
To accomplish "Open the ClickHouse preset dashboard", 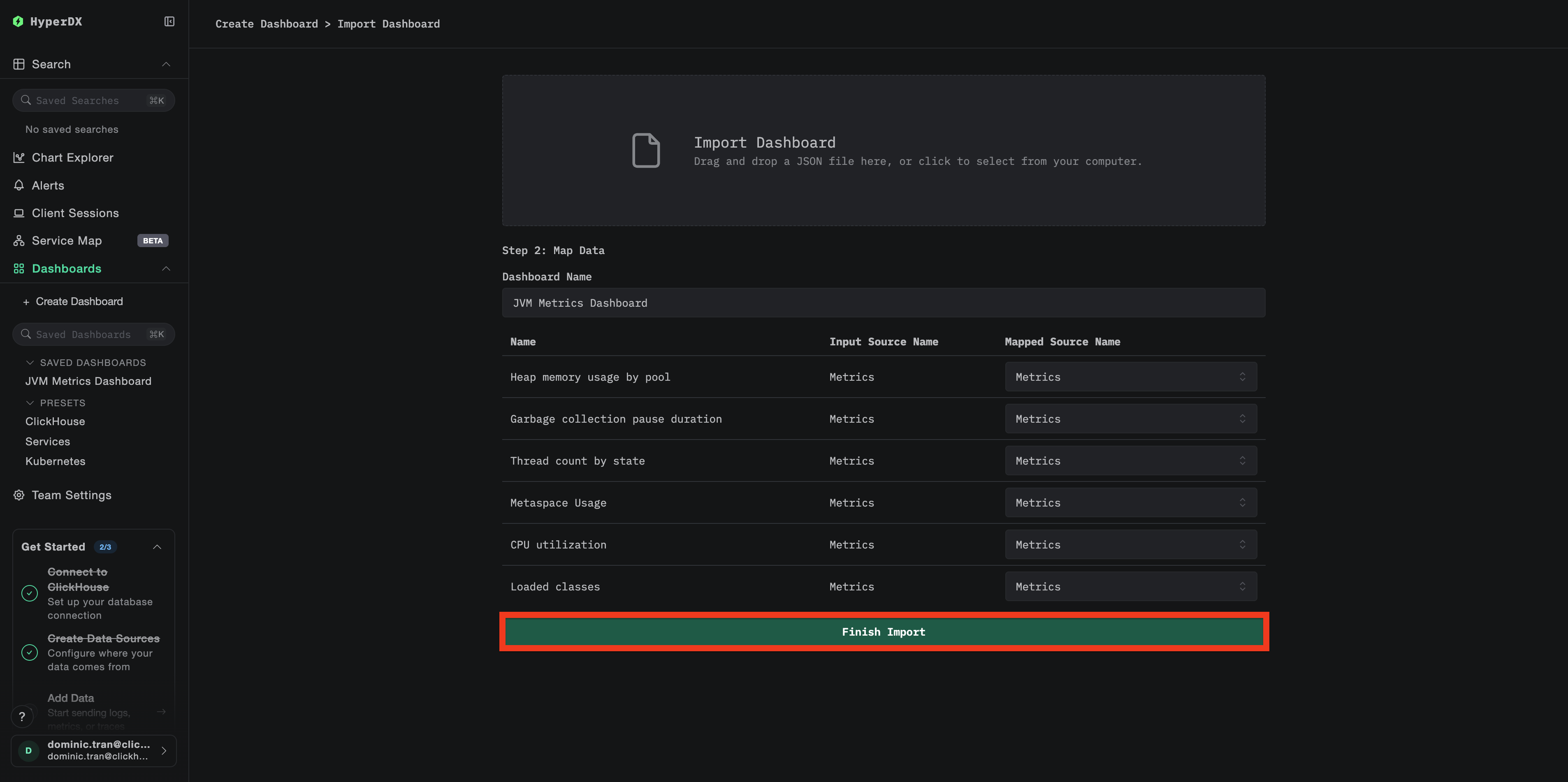I will tap(56, 422).
